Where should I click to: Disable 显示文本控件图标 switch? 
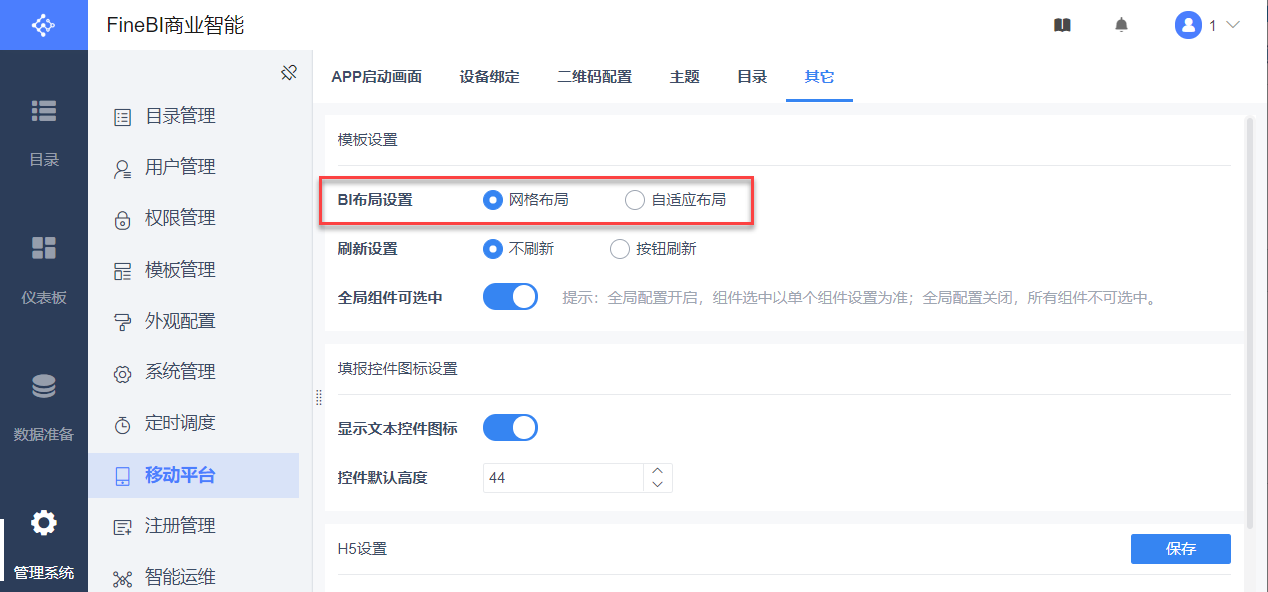point(510,428)
